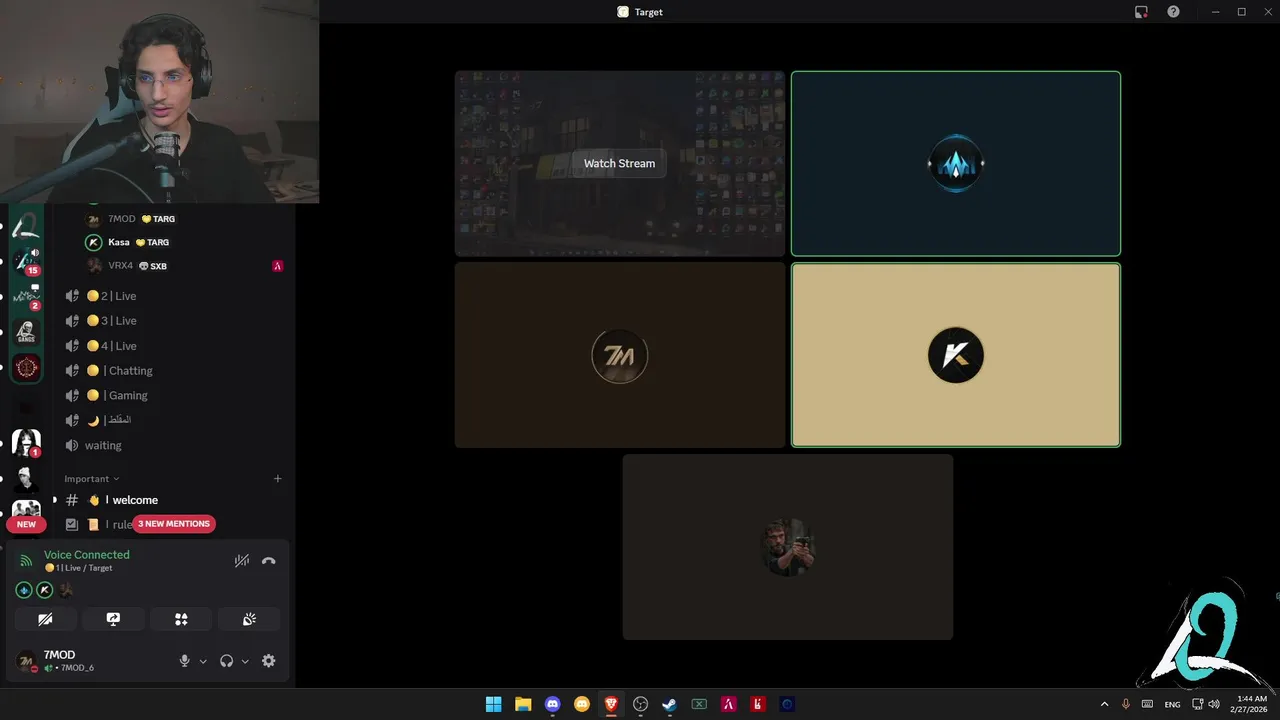This screenshot has width=1280, height=720.
Task: Select the K logo beige video tile
Action: [x=956, y=355]
